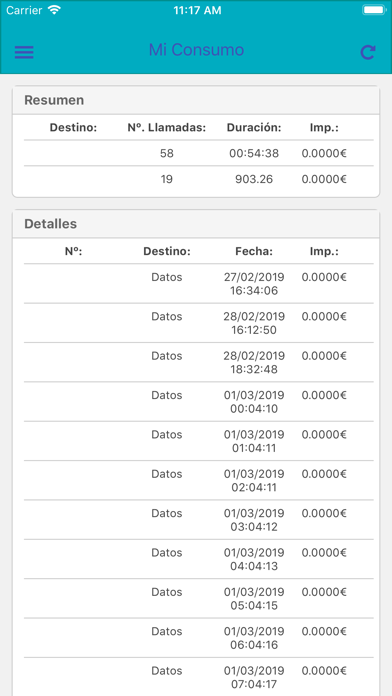392x696 pixels.
Task: Select the Mi Consumo title
Action: [x=196, y=50]
